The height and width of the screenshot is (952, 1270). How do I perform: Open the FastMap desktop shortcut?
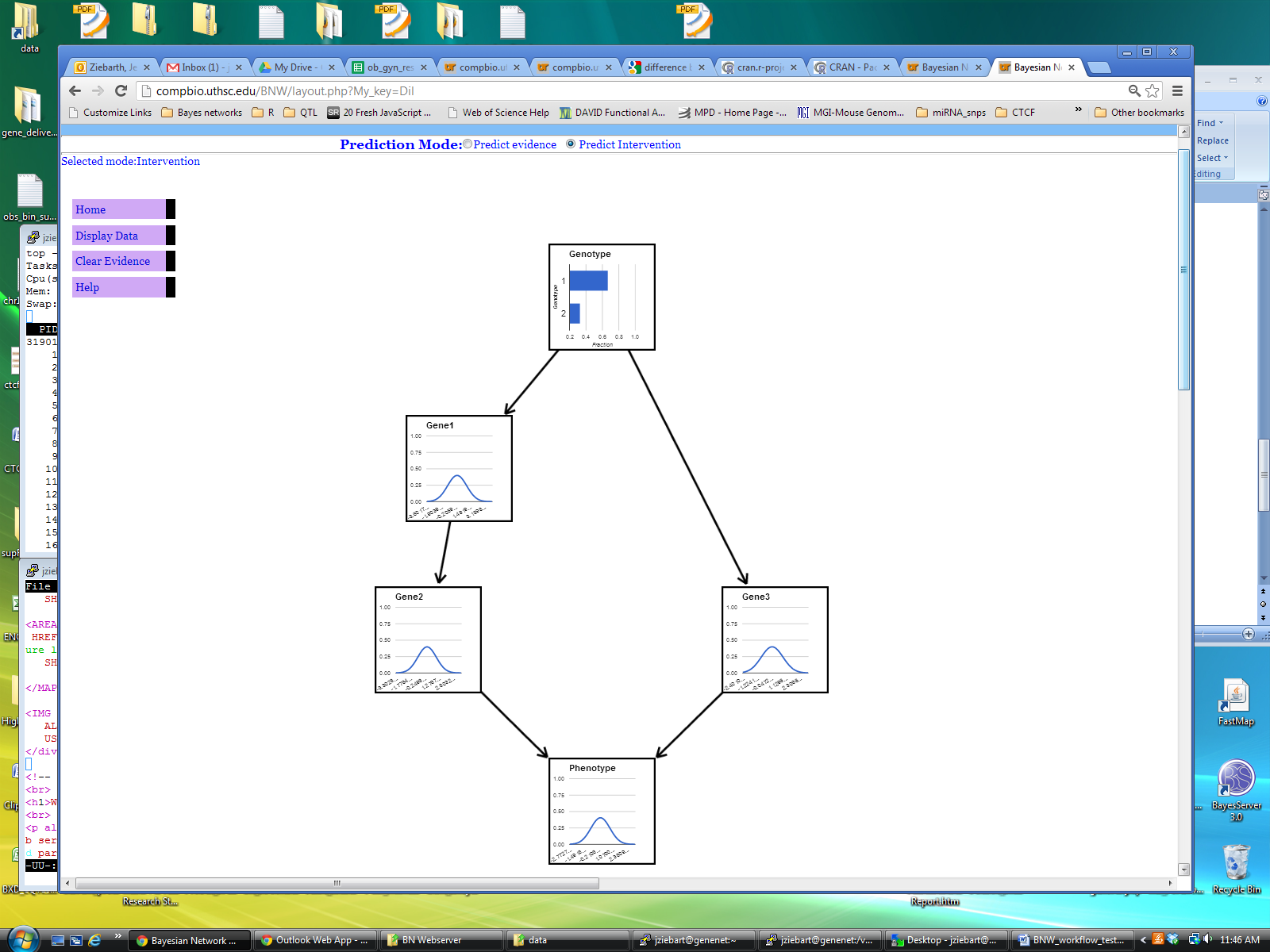coord(1236,702)
